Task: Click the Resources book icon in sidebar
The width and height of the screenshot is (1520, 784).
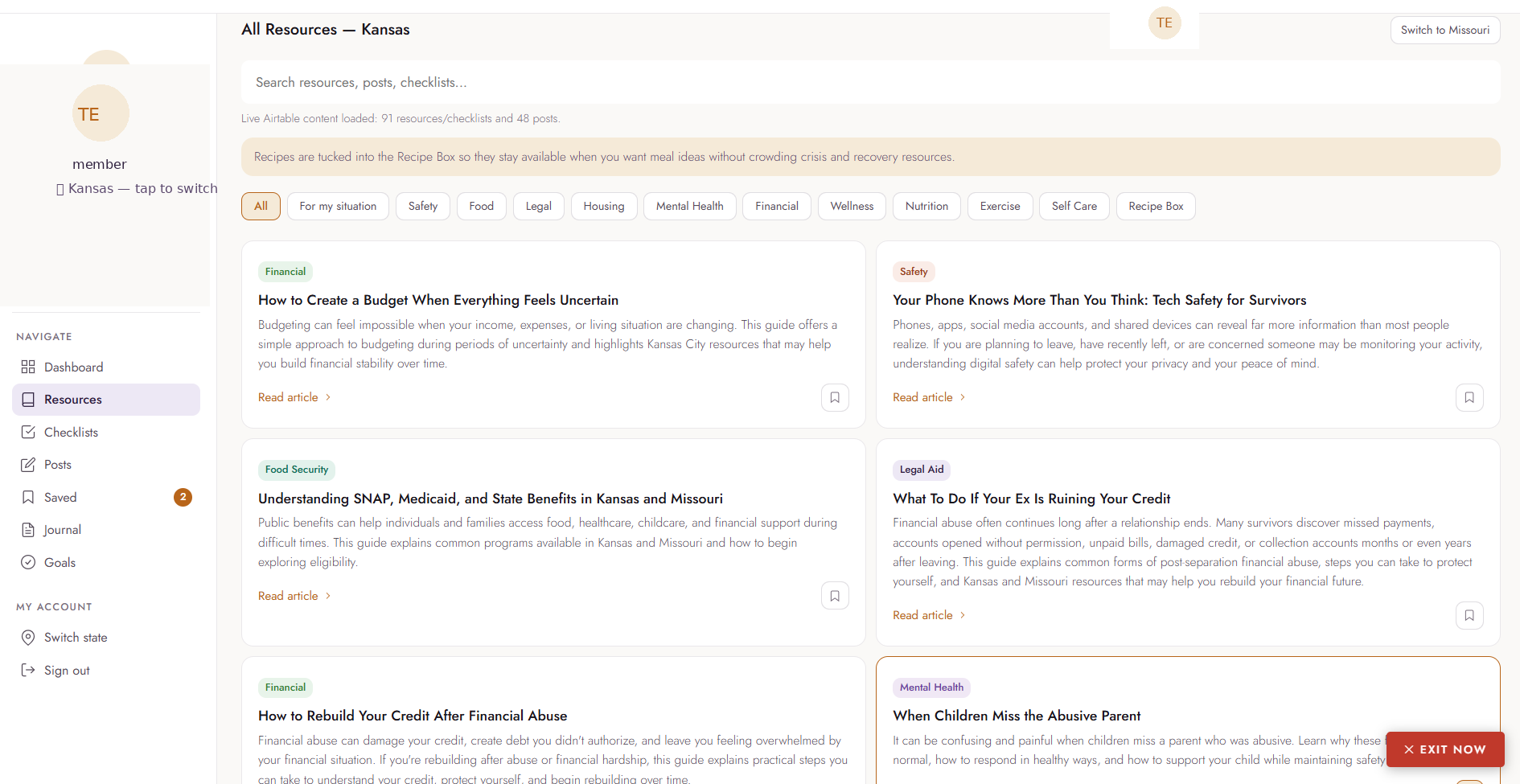Action: (28, 400)
